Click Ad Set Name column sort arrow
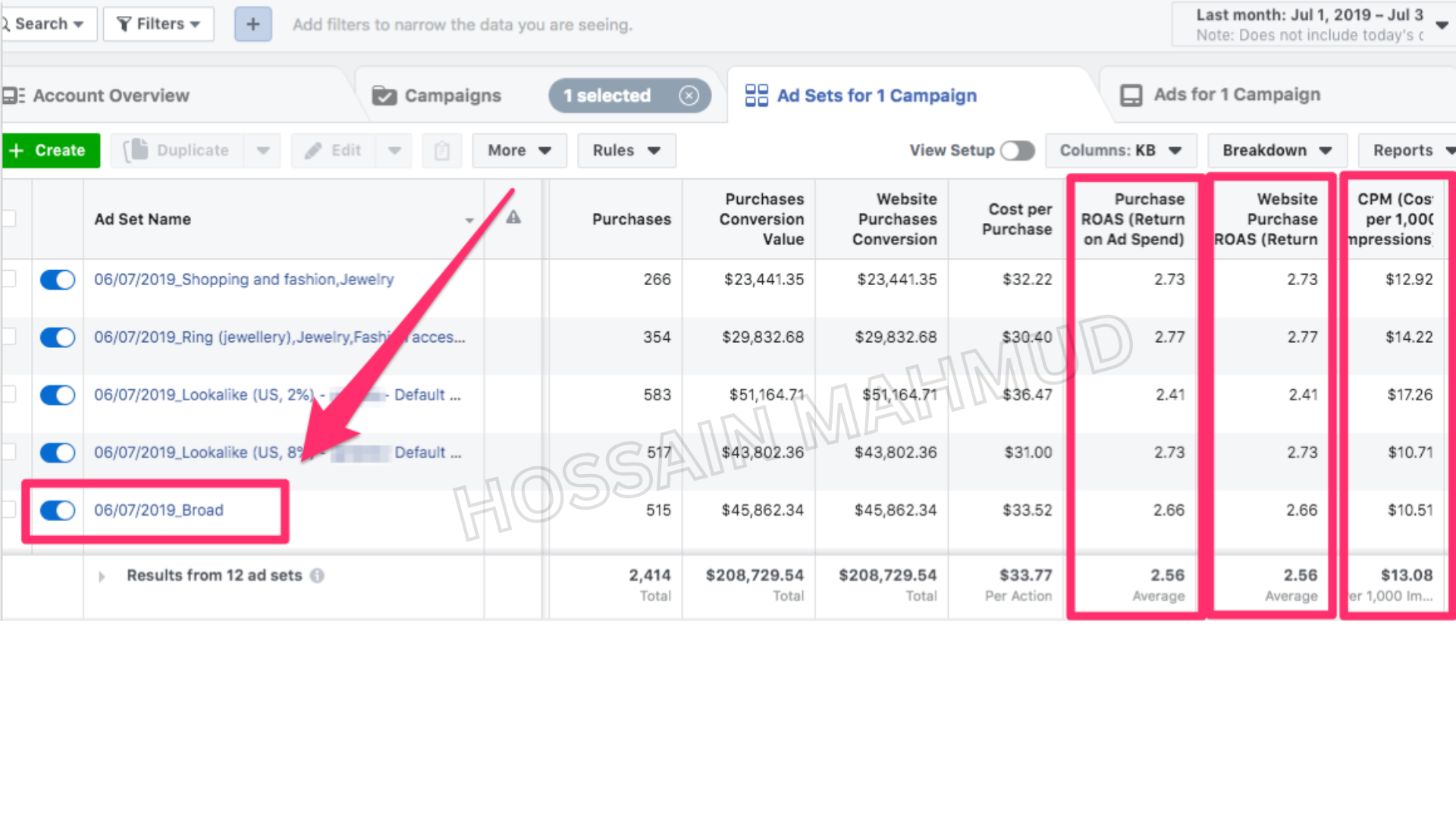The height and width of the screenshot is (819, 1456). tap(469, 220)
